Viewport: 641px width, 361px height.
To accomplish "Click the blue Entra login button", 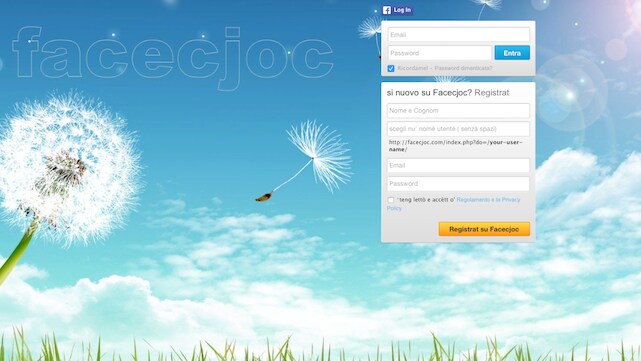I will [512, 53].
